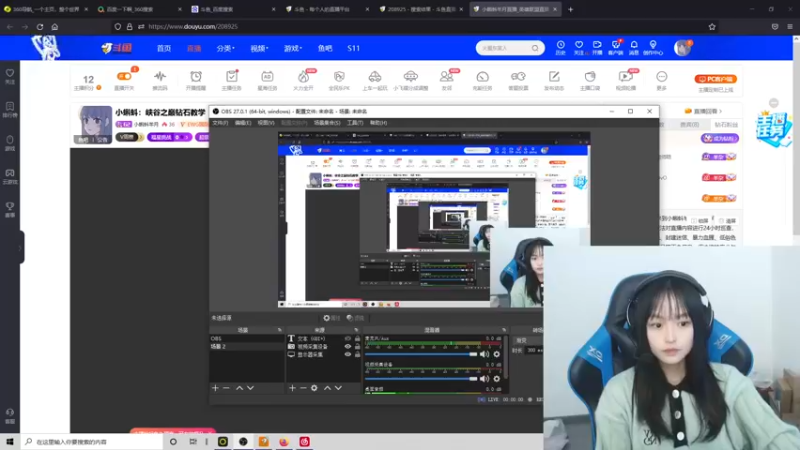Screen dimensions: 800x450
Task: Mute the first mixer channel speaker
Action: [x=484, y=354]
